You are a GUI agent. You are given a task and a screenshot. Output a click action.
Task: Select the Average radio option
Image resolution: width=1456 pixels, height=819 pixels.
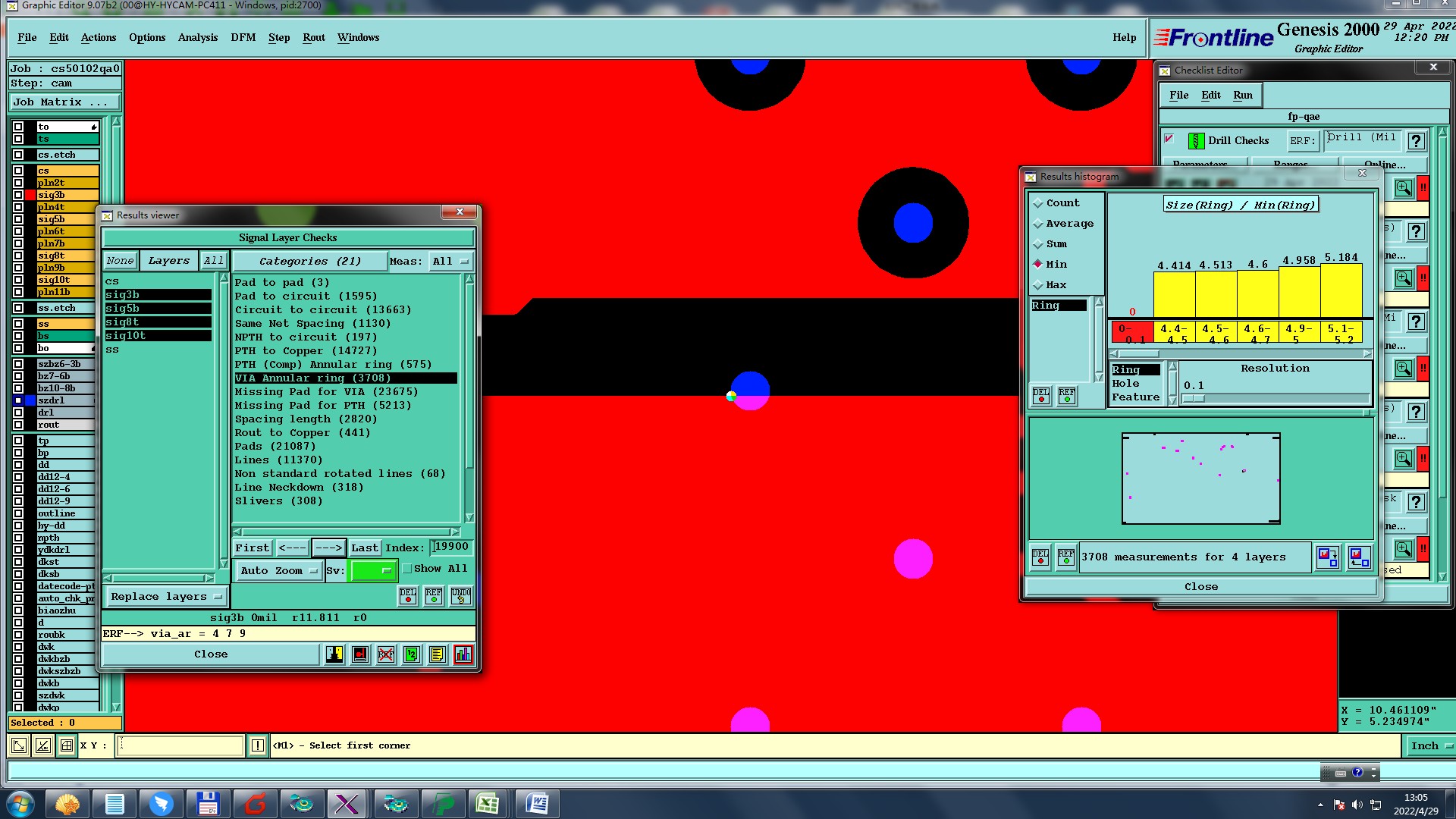point(1038,224)
